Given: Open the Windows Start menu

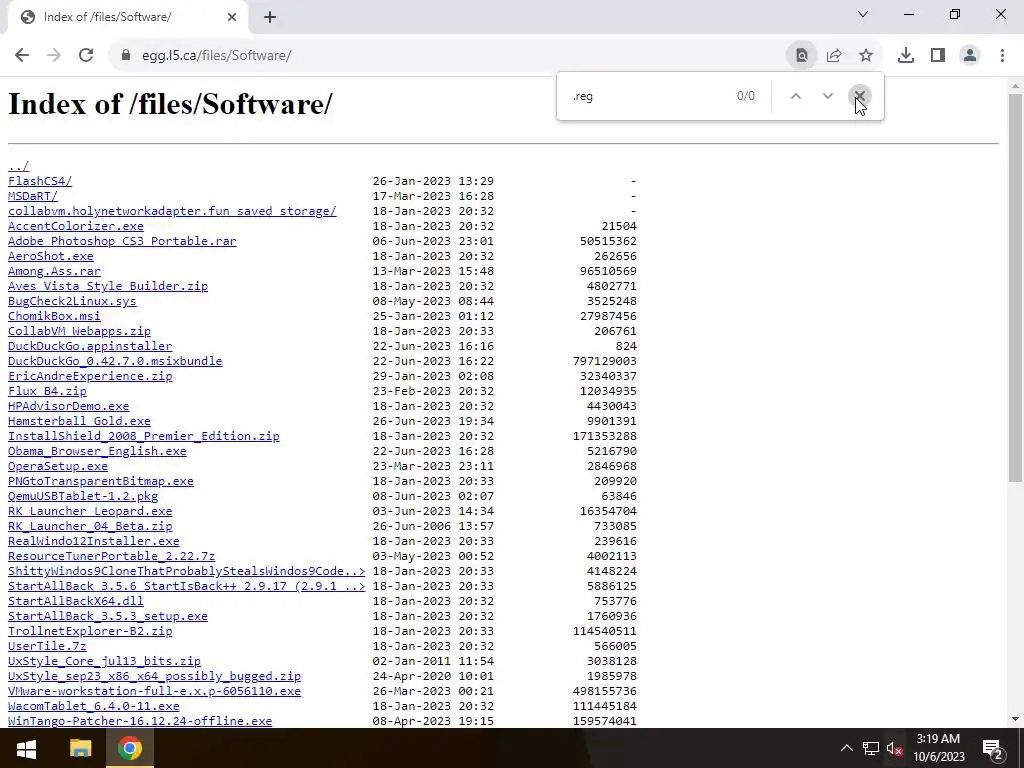Looking at the screenshot, I should (26, 748).
